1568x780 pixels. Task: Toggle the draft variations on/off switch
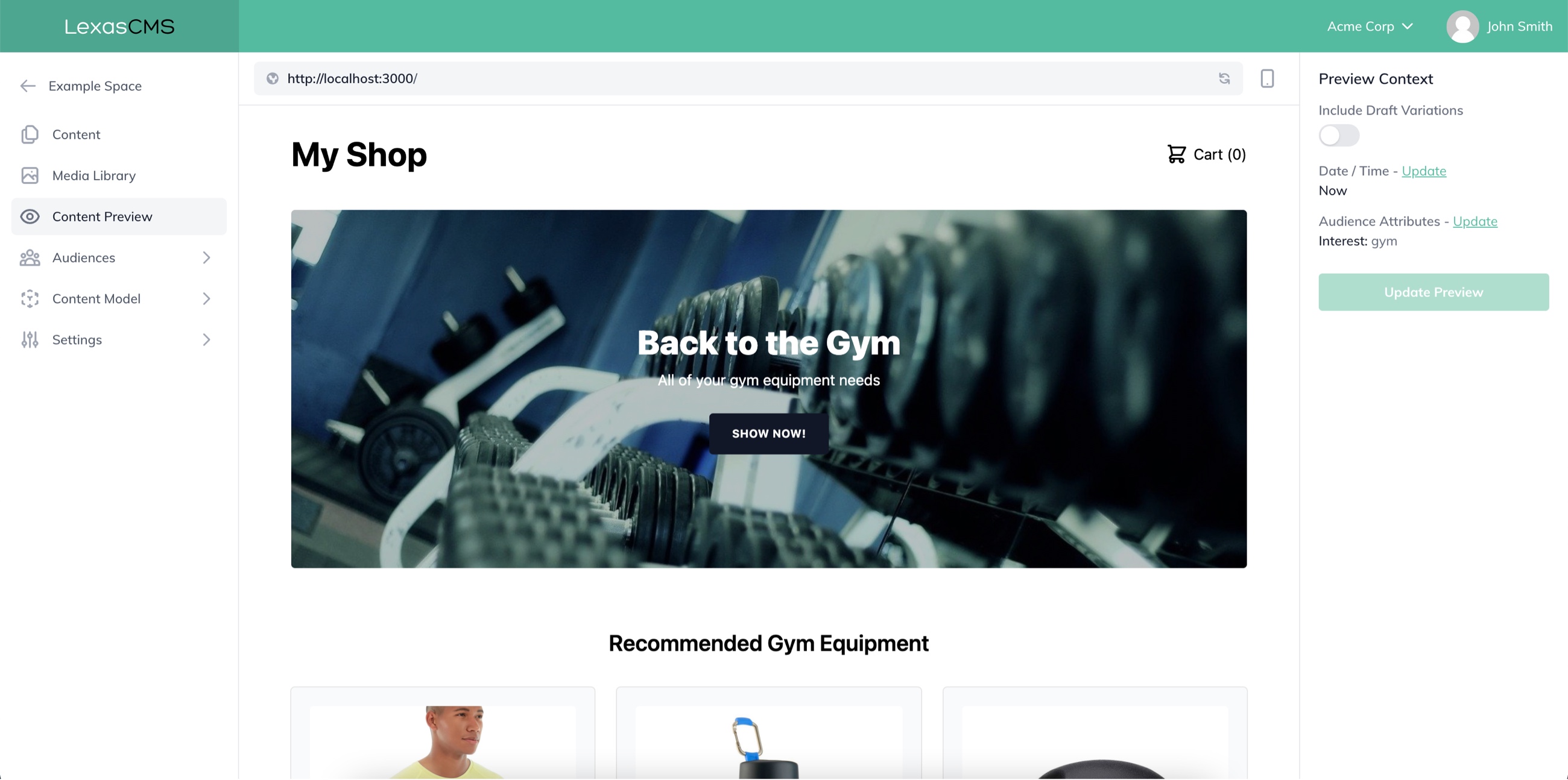[x=1339, y=135]
